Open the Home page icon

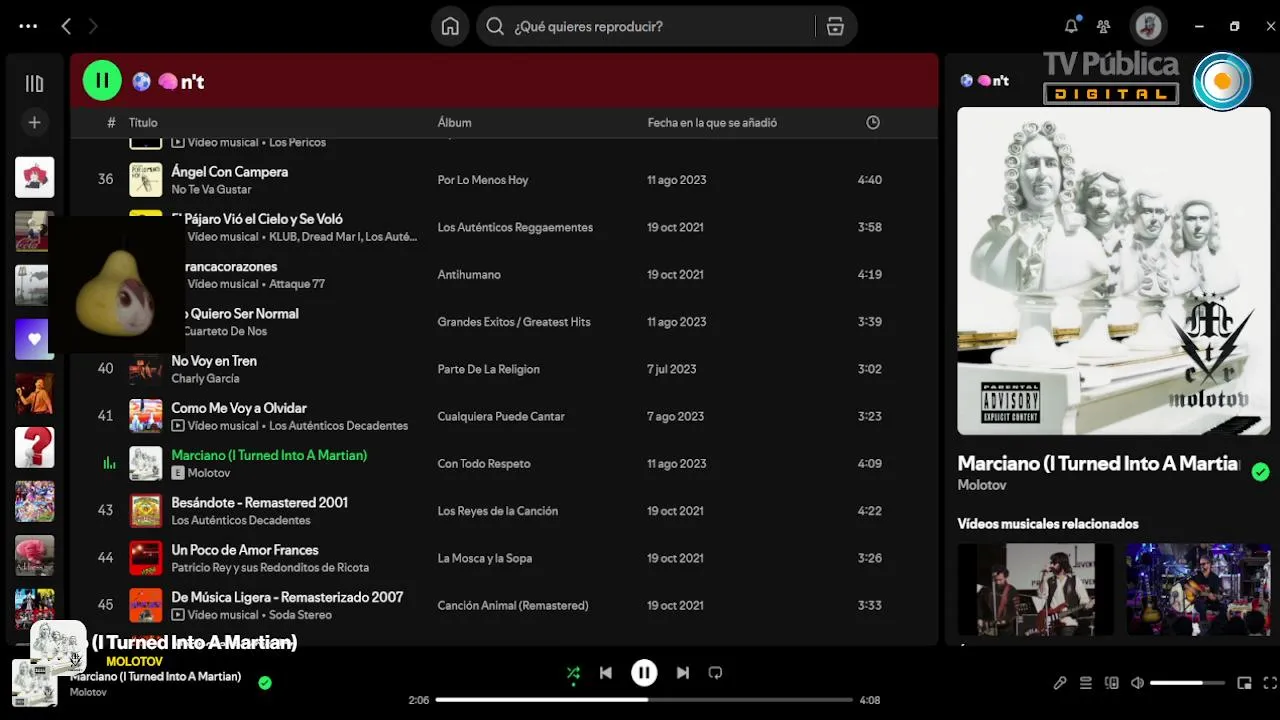click(x=450, y=27)
